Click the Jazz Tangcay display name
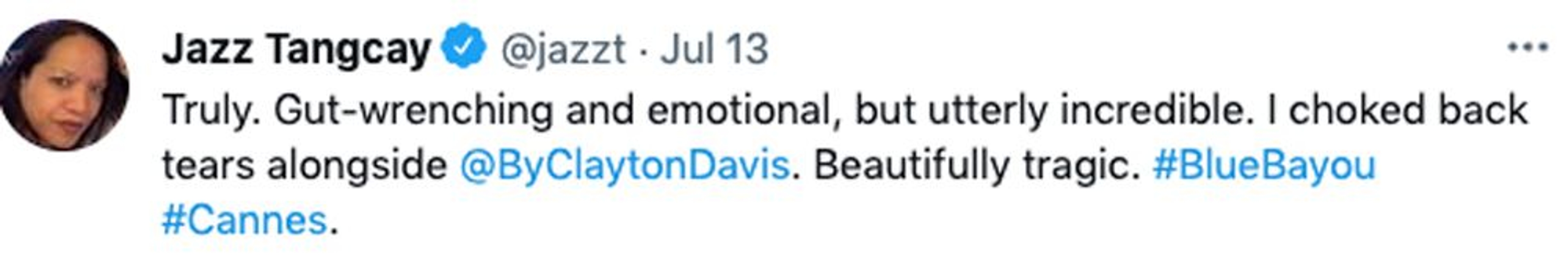Viewport: 1568px width, 267px height. 296,49
